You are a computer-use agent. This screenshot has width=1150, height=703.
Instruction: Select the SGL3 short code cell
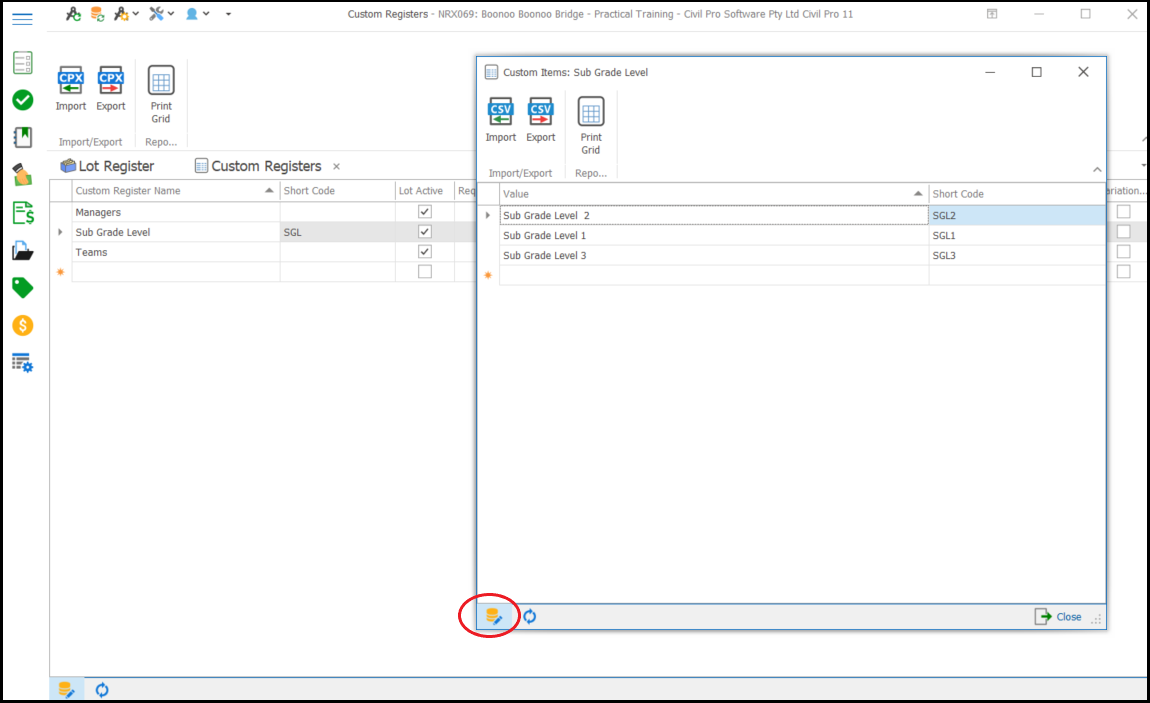pos(1017,255)
